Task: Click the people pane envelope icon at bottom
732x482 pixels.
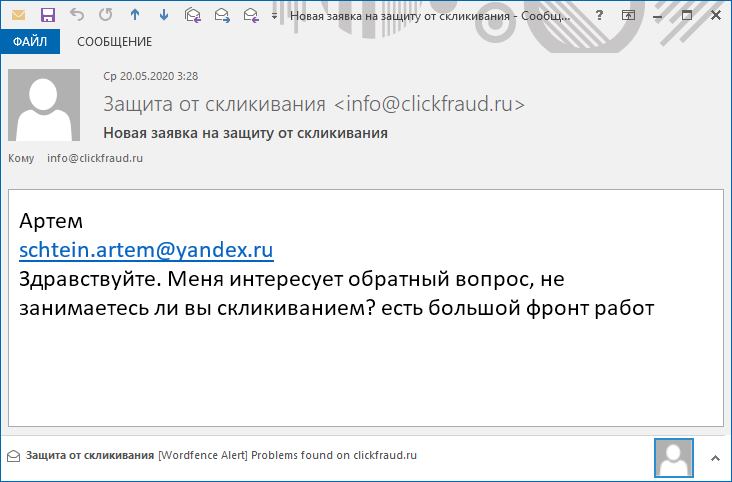Action: click(14, 455)
